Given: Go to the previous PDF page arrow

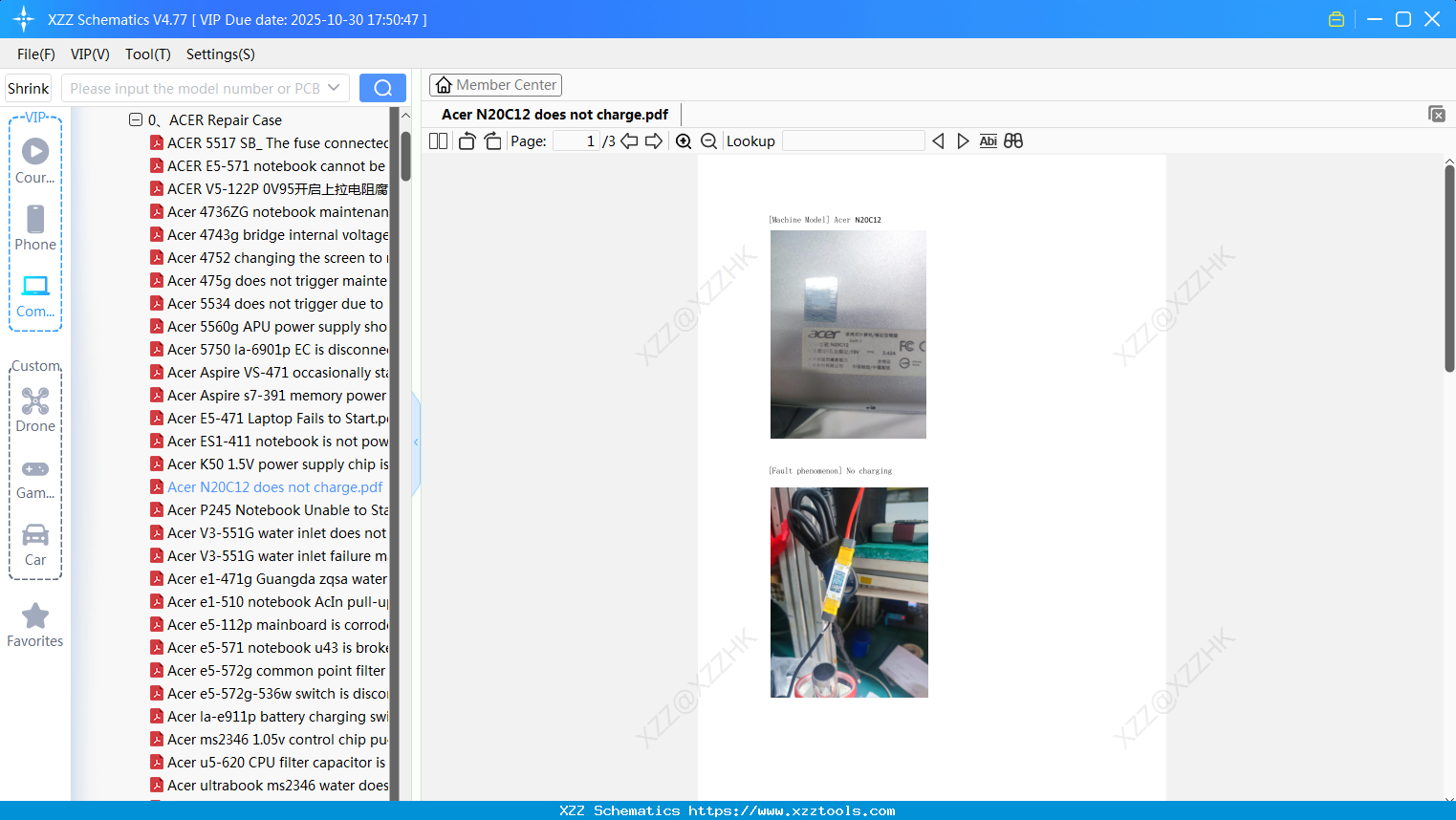Looking at the screenshot, I should pyautogui.click(x=629, y=140).
